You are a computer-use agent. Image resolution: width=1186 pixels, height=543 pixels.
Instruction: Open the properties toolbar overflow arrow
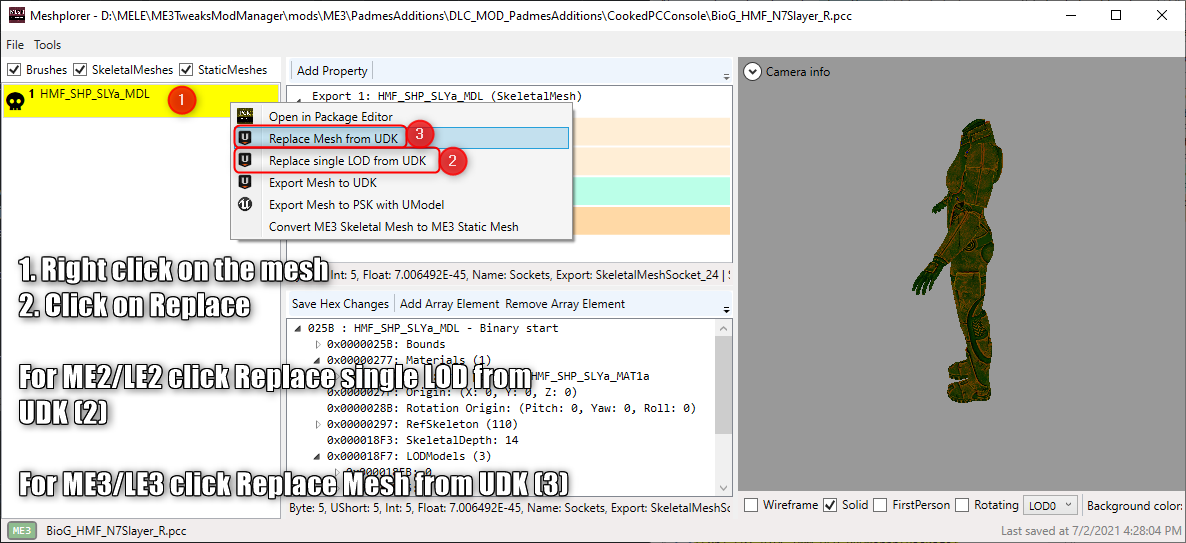pyautogui.click(x=726, y=76)
